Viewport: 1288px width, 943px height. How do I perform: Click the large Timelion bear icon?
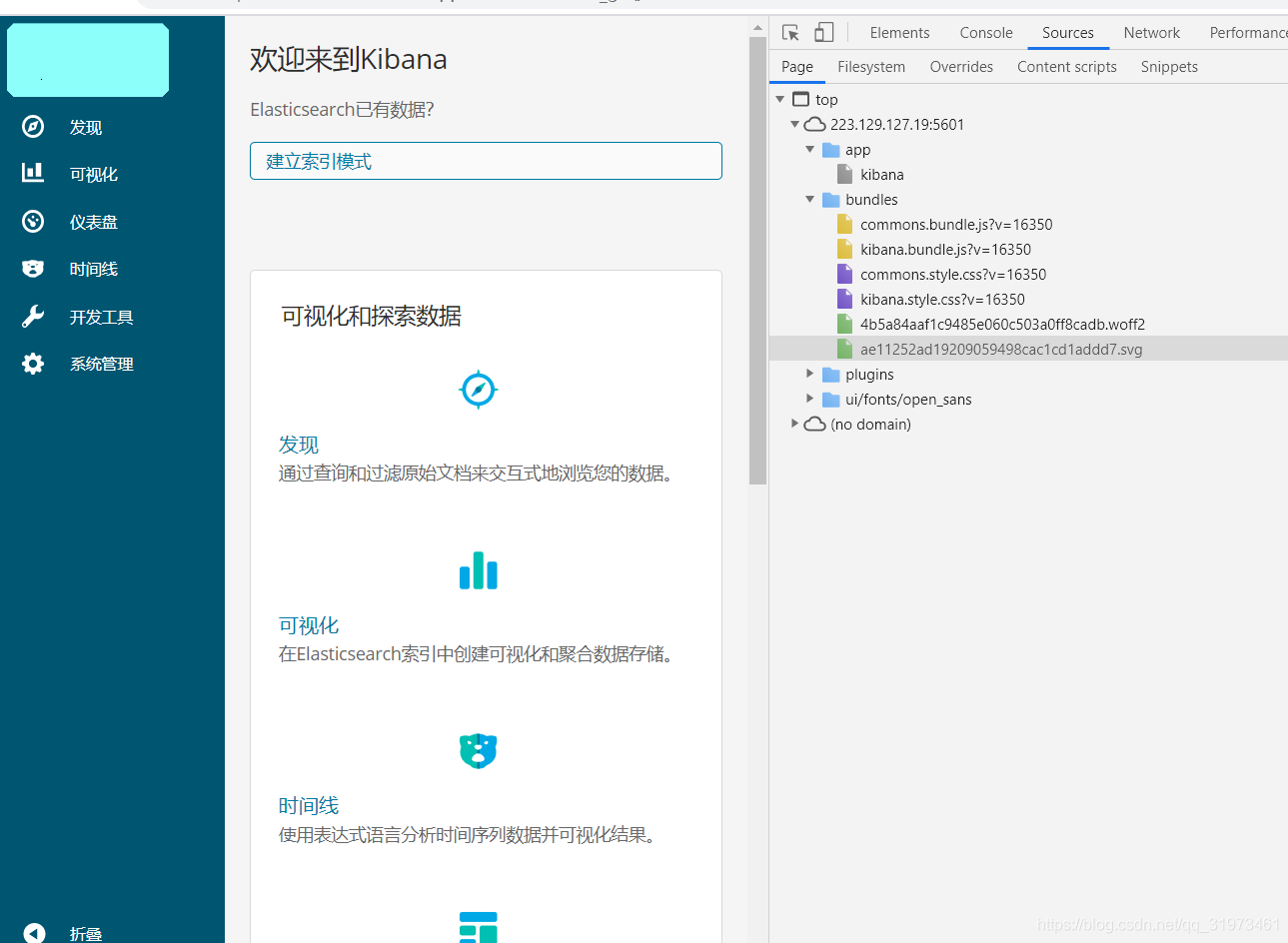[x=478, y=750]
